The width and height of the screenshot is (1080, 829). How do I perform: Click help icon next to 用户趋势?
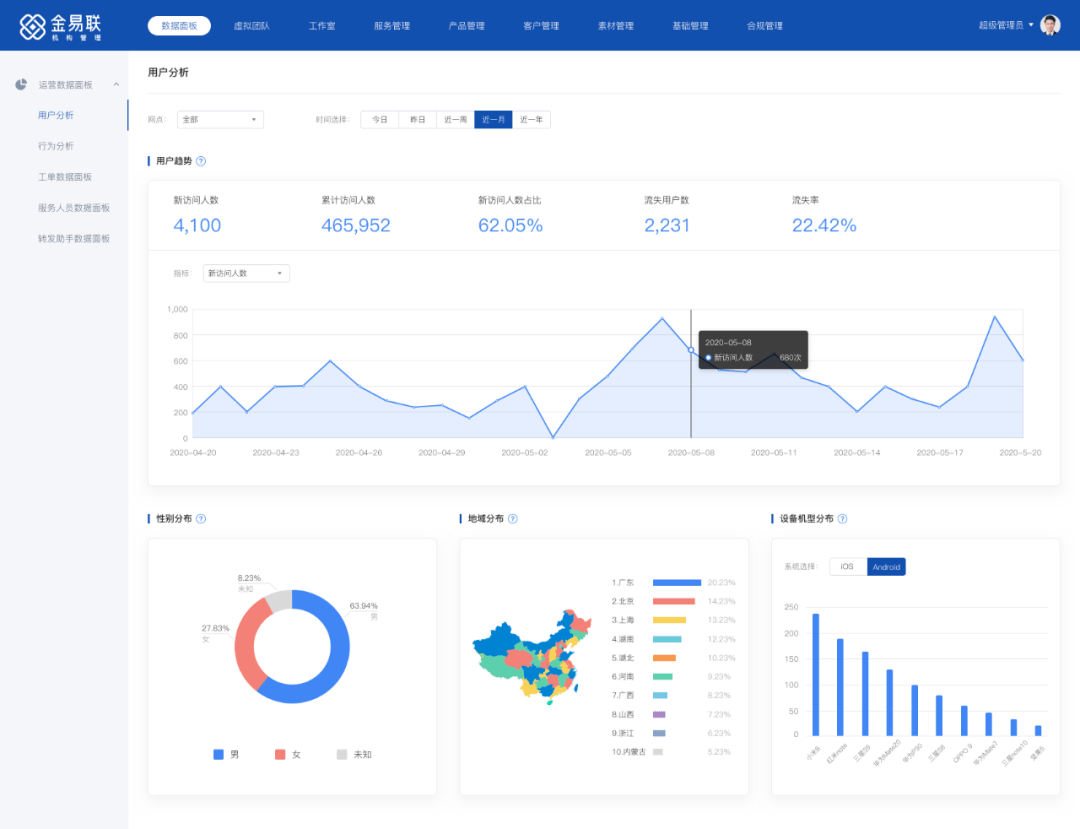pyautogui.click(x=201, y=161)
